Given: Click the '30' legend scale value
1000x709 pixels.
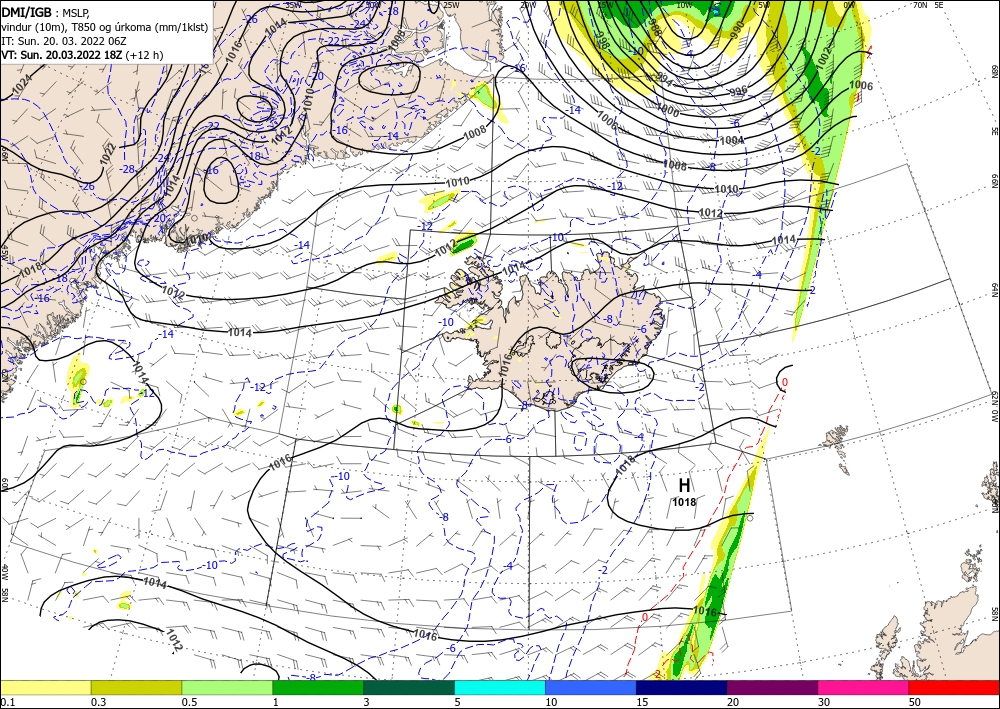Looking at the screenshot, I should click(825, 702).
